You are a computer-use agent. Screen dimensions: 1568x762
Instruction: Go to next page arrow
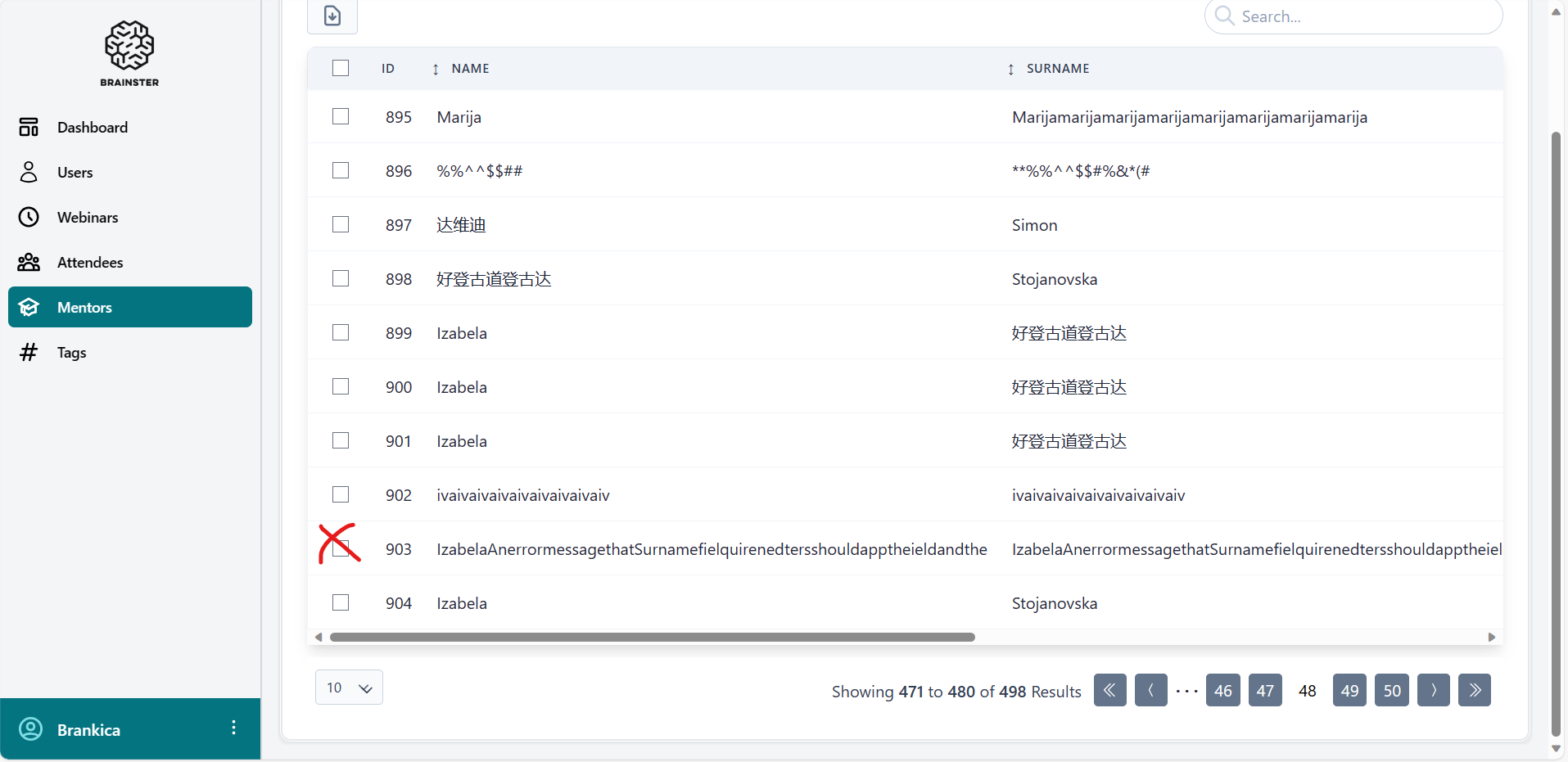coord(1433,690)
